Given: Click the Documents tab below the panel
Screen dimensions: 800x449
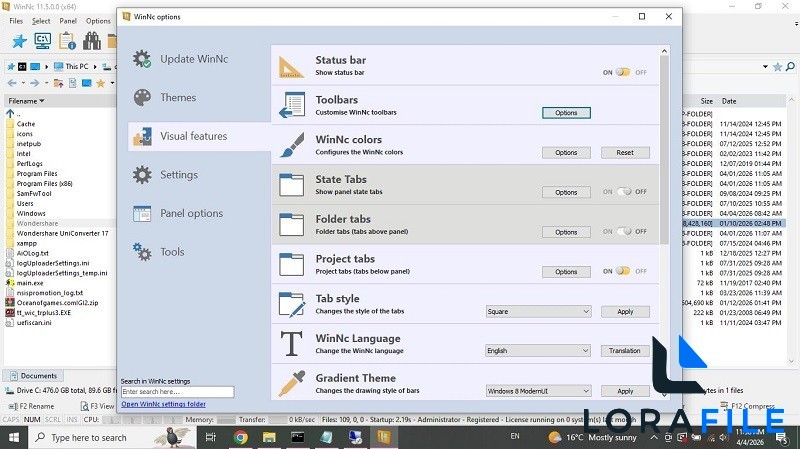Looking at the screenshot, I should 34,376.
